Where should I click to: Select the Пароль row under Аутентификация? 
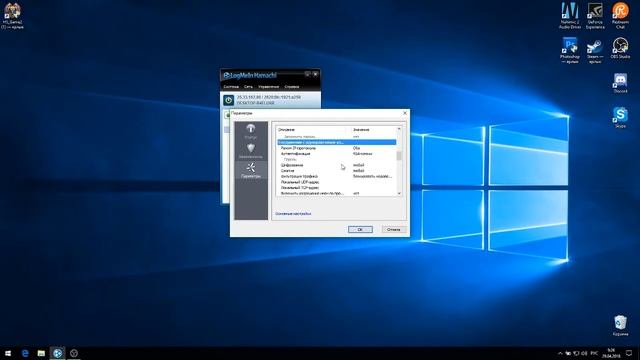[336, 159]
